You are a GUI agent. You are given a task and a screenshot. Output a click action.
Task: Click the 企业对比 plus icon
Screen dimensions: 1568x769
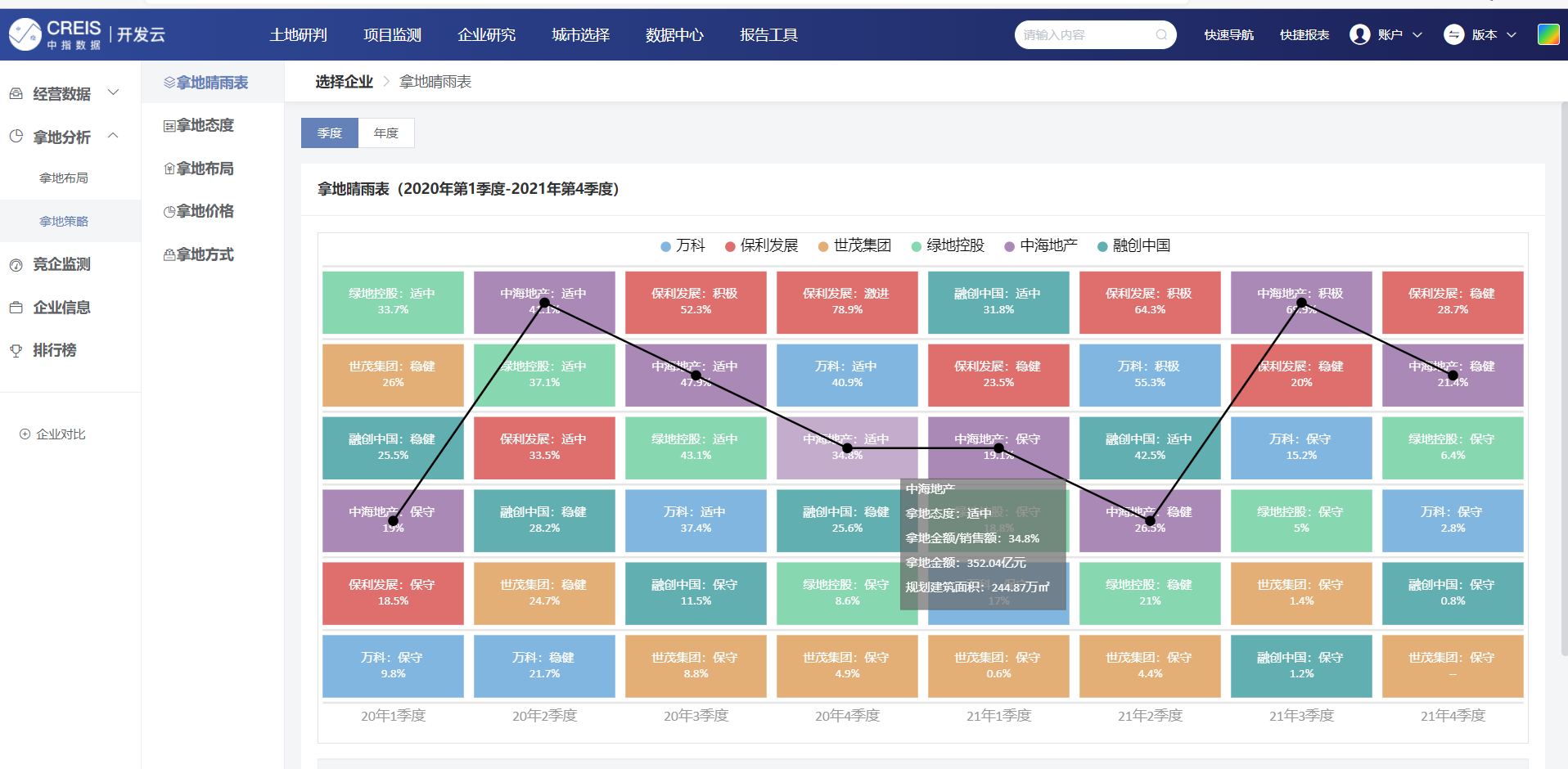25,434
